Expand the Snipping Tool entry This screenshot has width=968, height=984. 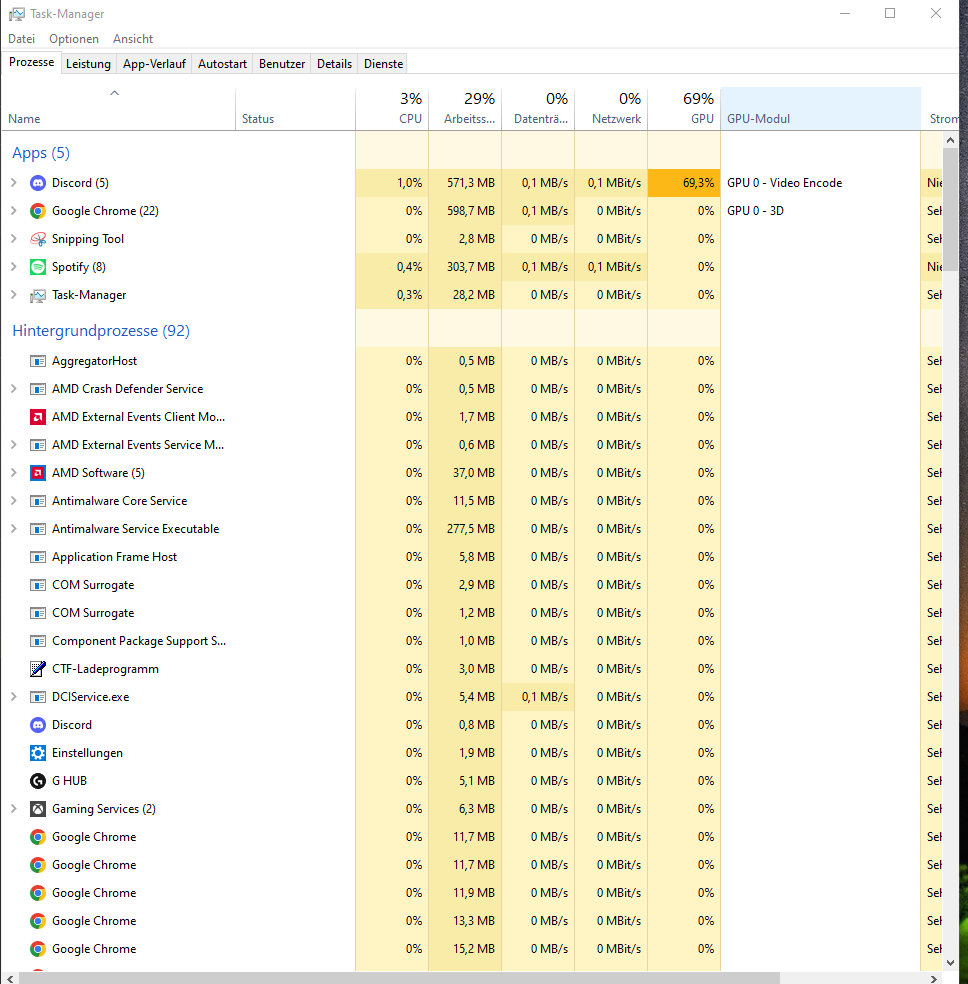(x=14, y=239)
